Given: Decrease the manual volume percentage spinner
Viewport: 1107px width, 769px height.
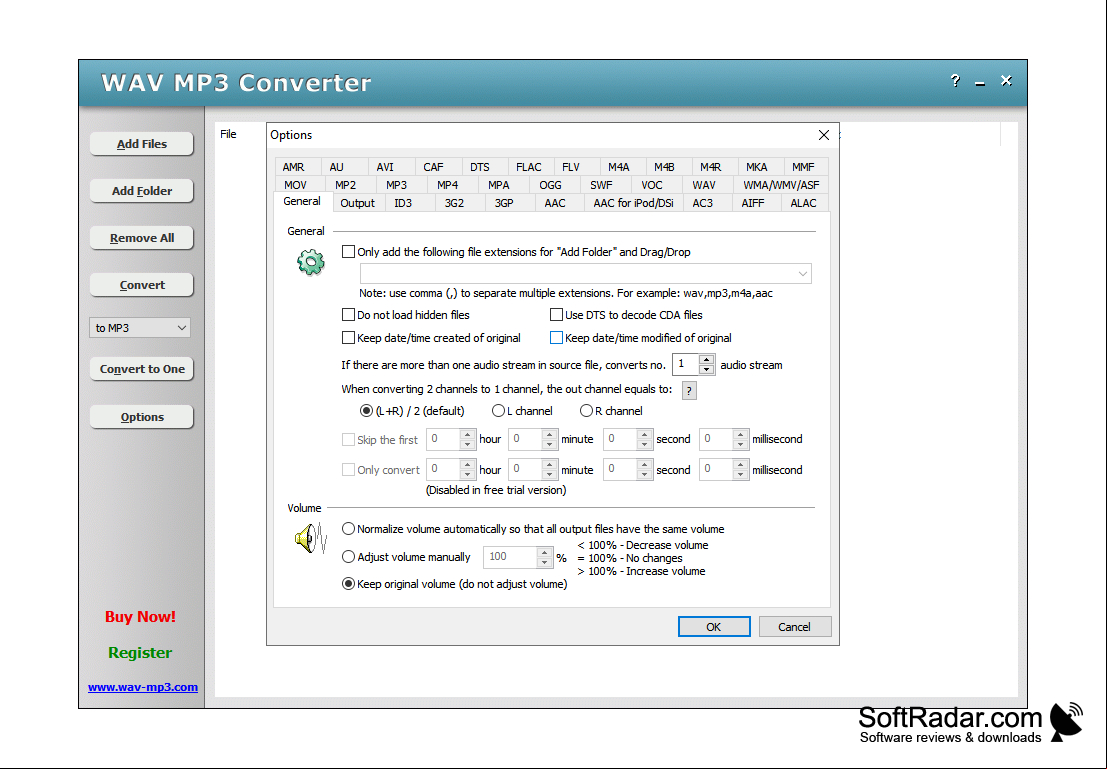Looking at the screenshot, I should (x=544, y=562).
